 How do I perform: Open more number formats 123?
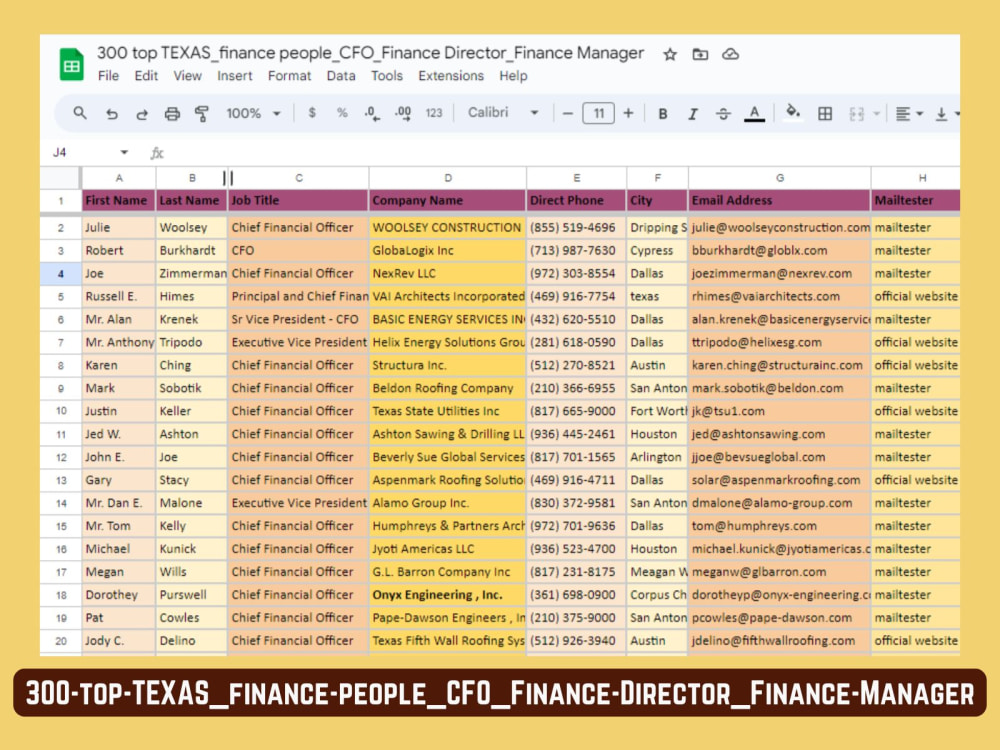pos(434,113)
